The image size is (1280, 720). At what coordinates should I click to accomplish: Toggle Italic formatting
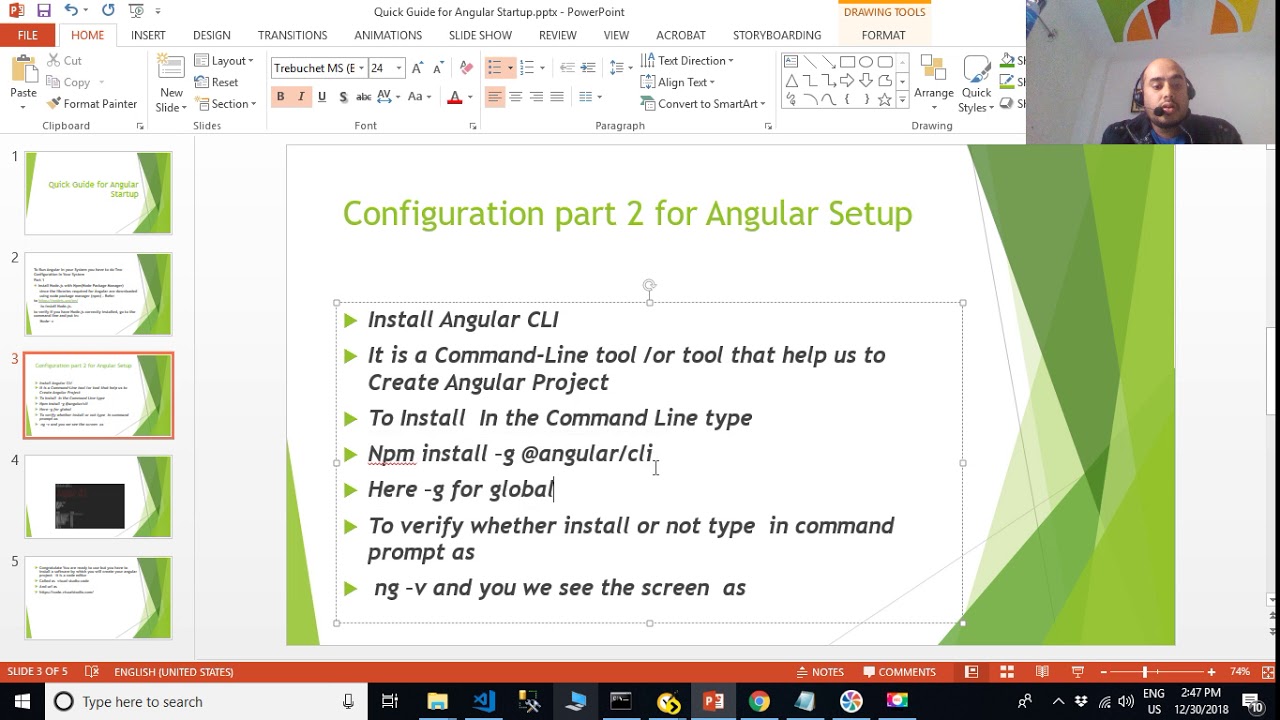(301, 97)
